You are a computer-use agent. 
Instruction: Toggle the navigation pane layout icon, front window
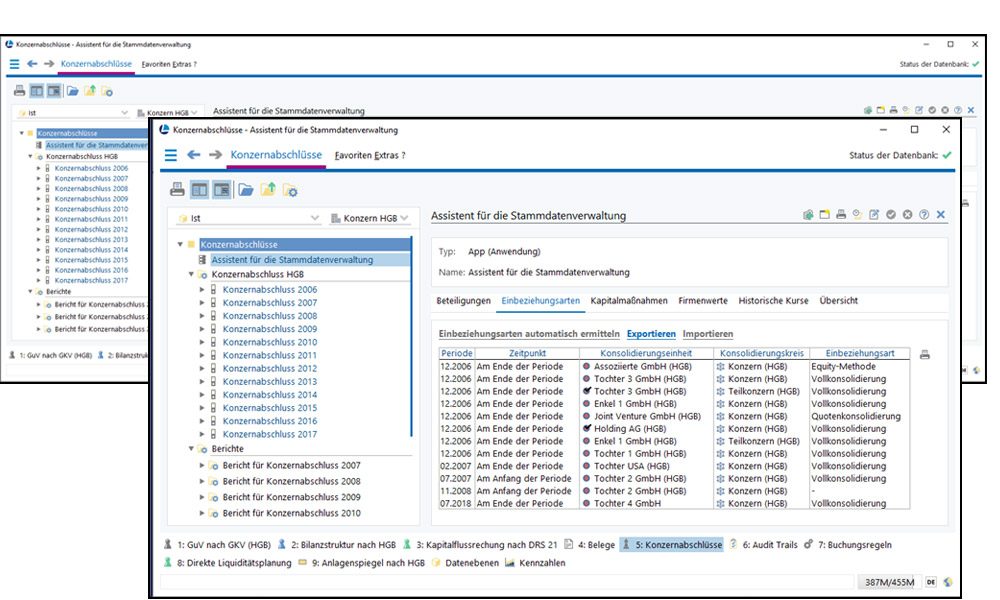199,189
